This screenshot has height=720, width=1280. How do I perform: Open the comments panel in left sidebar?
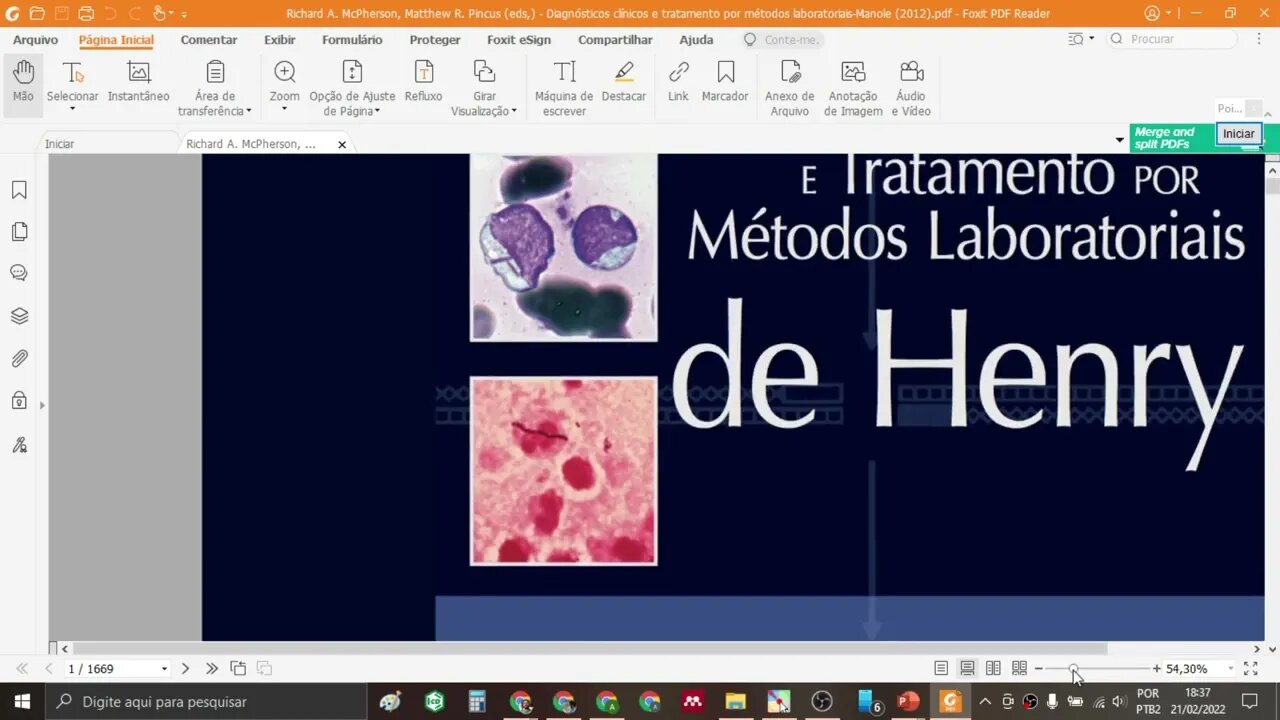pyautogui.click(x=19, y=273)
